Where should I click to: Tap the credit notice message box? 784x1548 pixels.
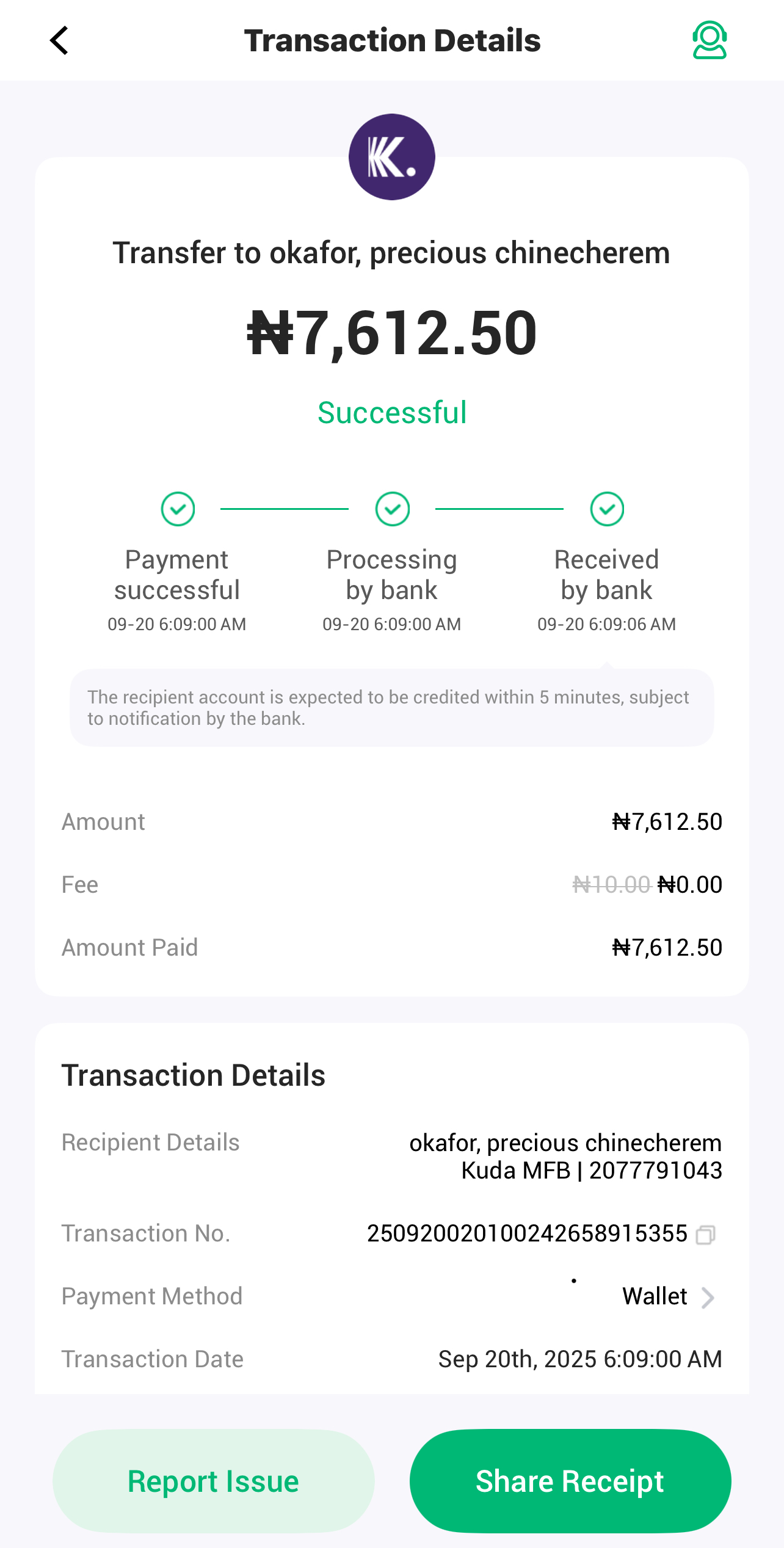(392, 708)
